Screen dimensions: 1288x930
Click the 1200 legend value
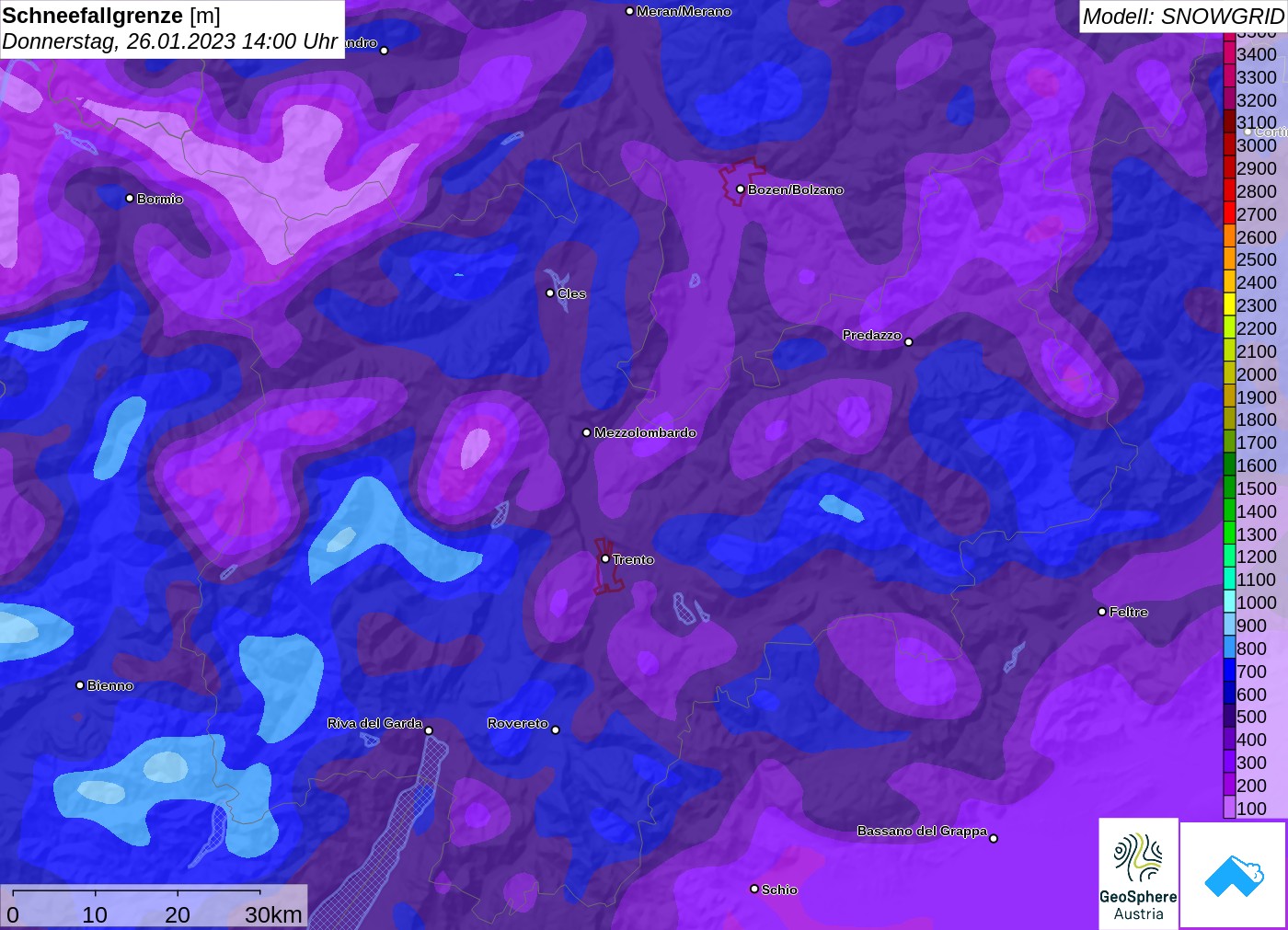(x=1257, y=557)
